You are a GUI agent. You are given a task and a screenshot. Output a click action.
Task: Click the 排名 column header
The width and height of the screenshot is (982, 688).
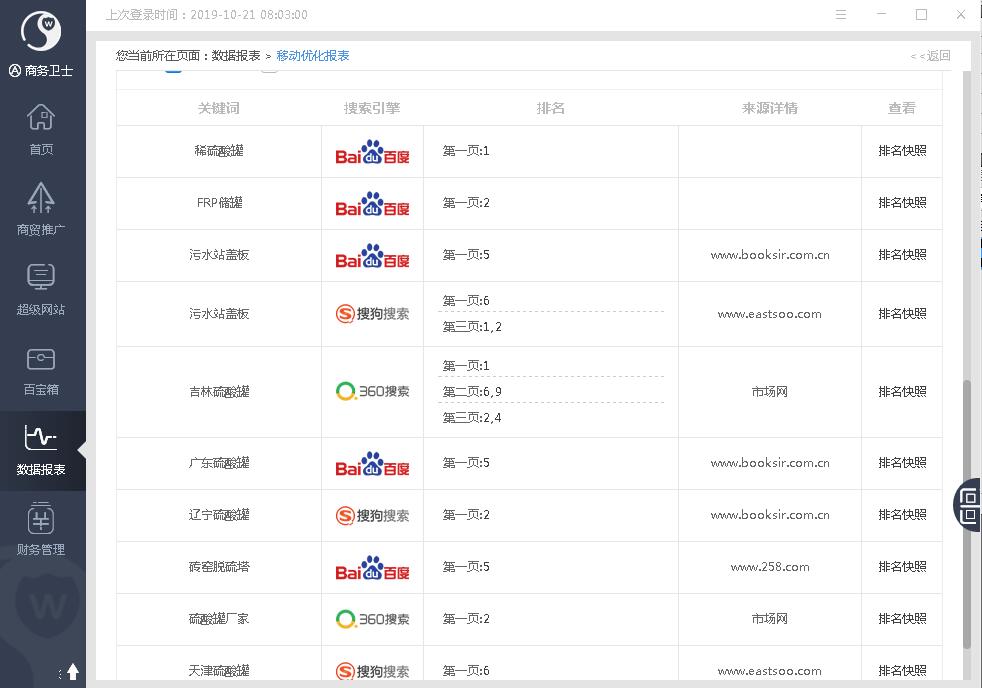click(551, 108)
